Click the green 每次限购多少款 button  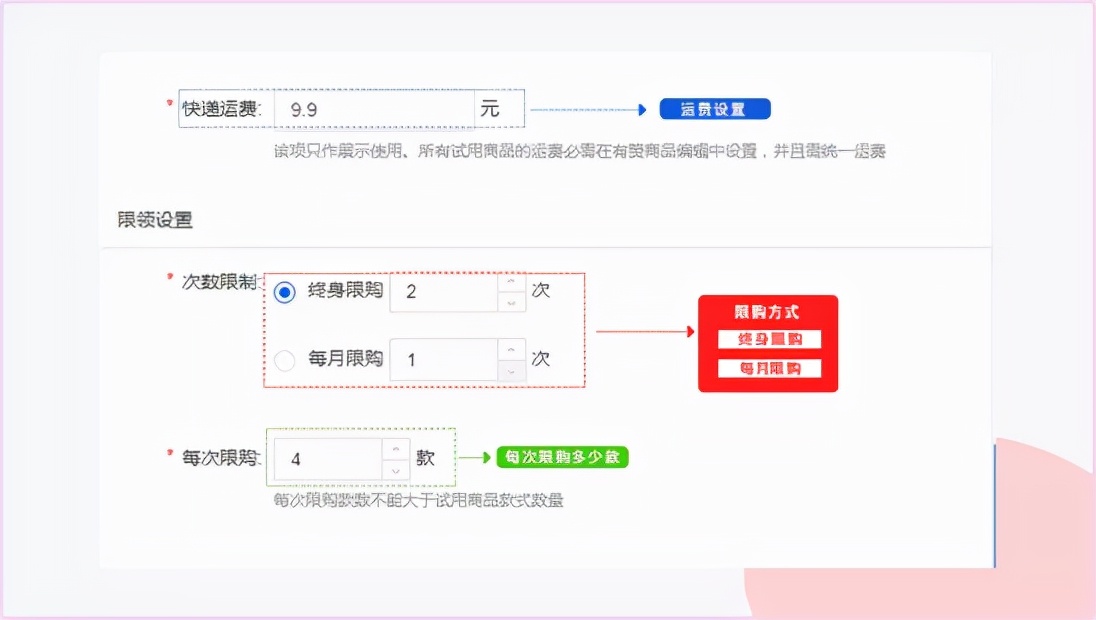(x=563, y=458)
